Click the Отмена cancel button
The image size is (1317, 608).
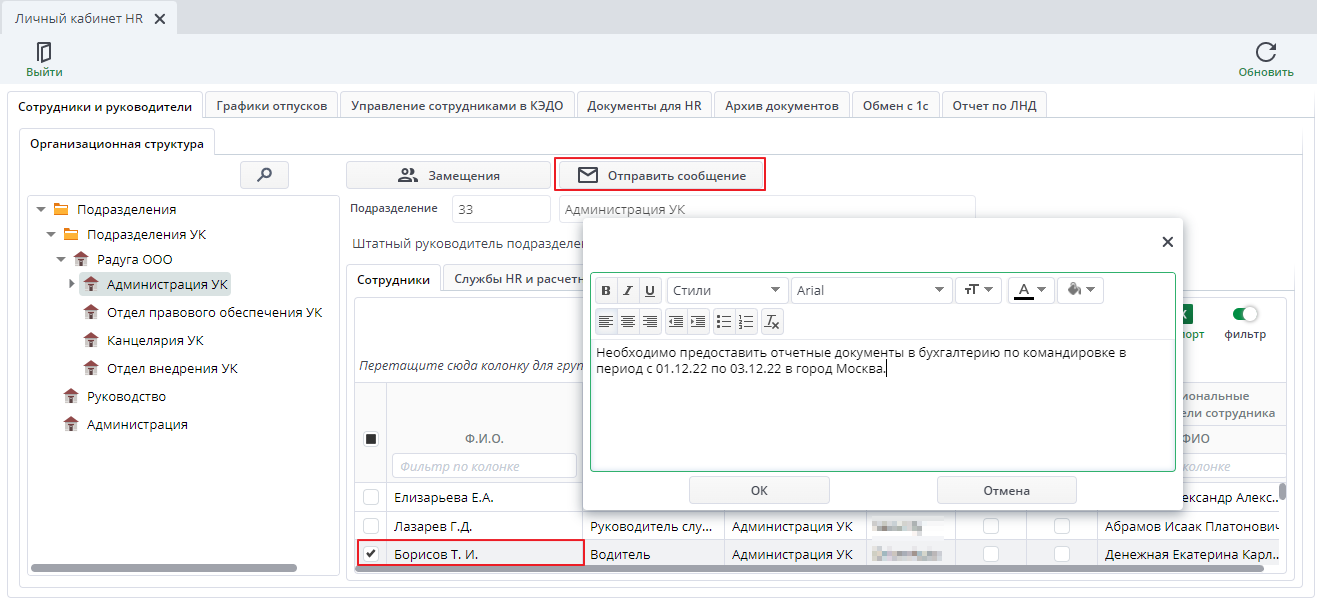coord(1006,490)
